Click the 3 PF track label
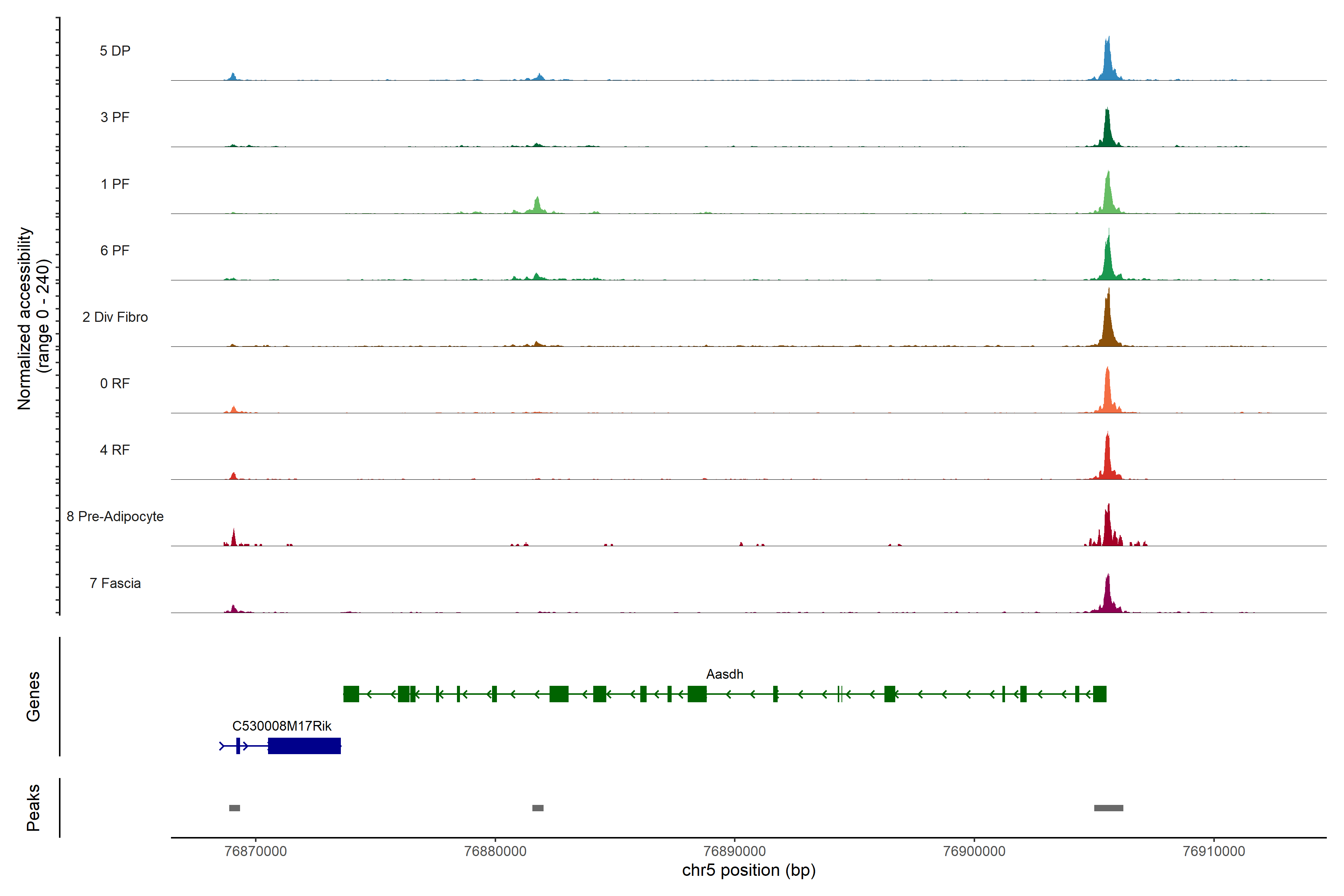1344x896 pixels. pyautogui.click(x=115, y=117)
